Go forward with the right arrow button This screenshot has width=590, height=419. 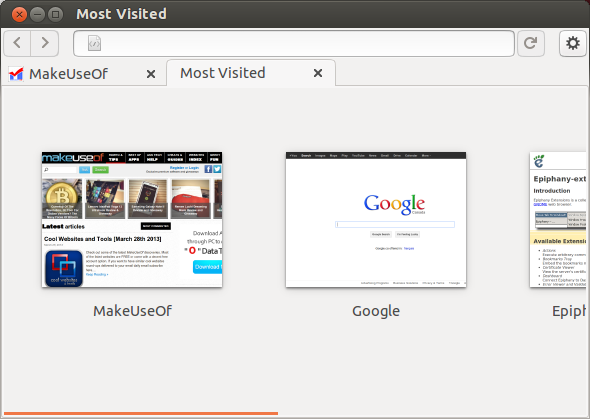[x=44, y=43]
